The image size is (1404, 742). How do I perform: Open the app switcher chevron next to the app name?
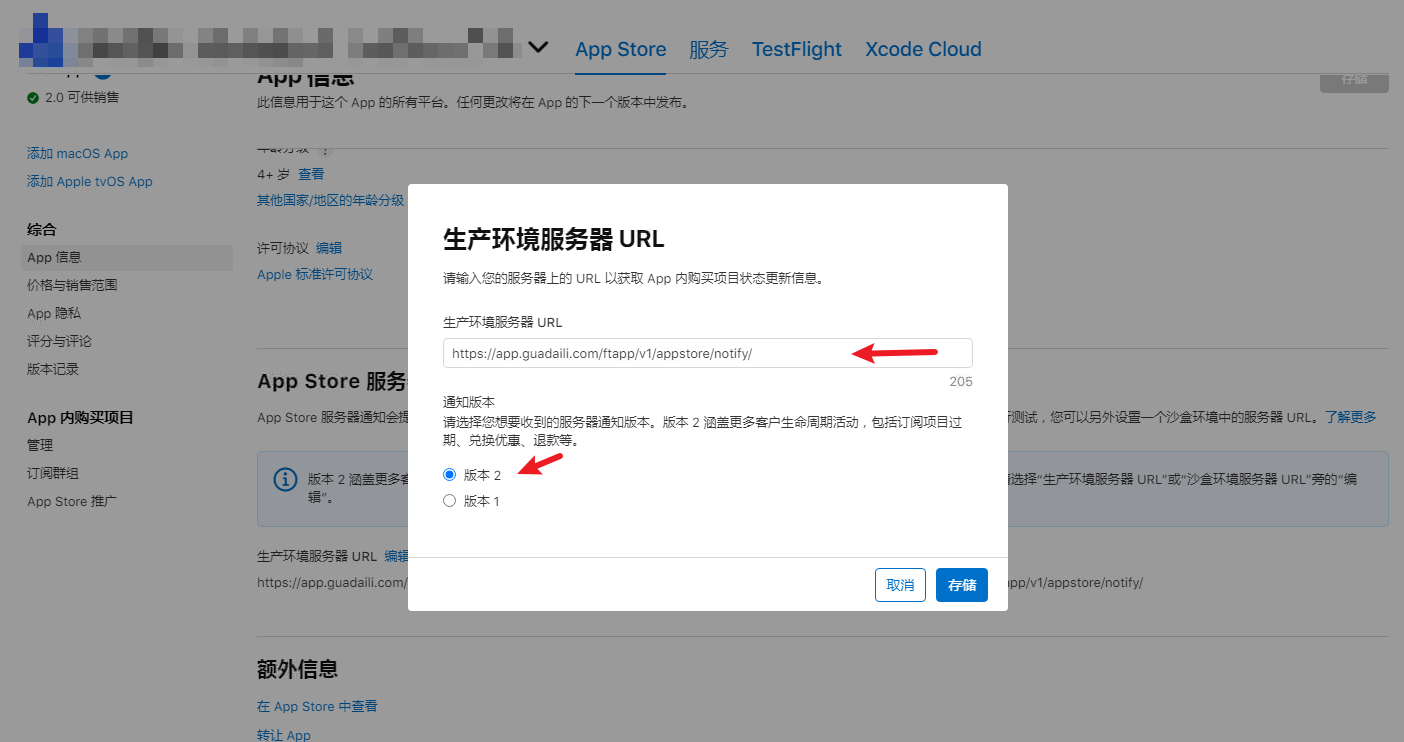coord(538,46)
